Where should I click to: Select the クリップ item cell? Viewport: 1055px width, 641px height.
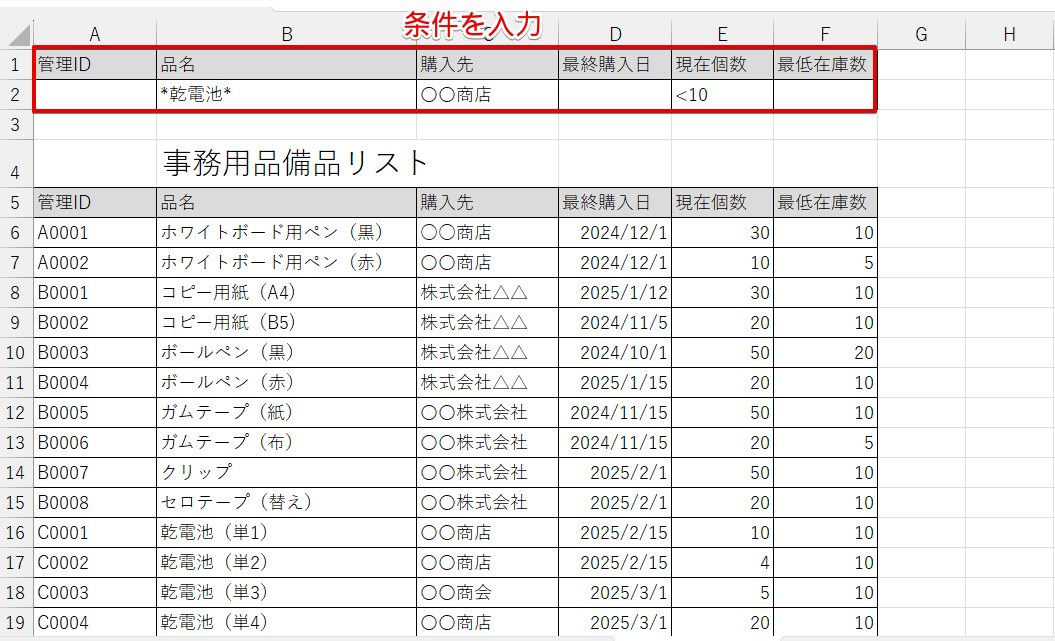tap(286, 473)
